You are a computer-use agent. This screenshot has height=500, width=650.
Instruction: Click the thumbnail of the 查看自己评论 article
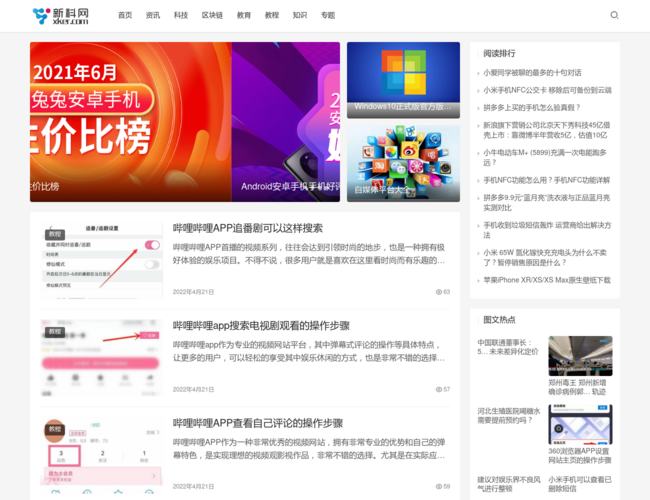pyautogui.click(x=102, y=454)
